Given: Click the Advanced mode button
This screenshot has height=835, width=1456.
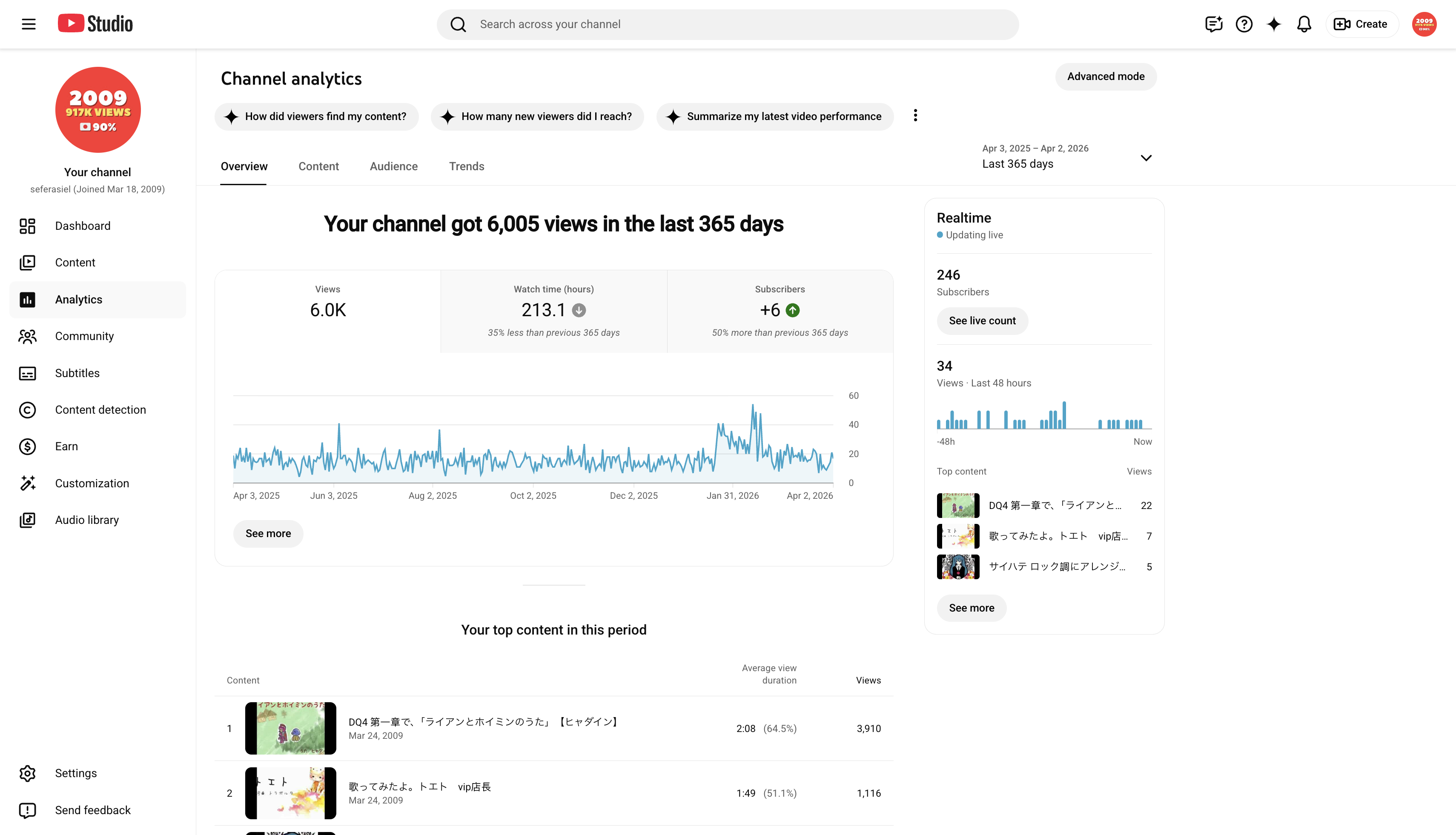Looking at the screenshot, I should (1106, 77).
